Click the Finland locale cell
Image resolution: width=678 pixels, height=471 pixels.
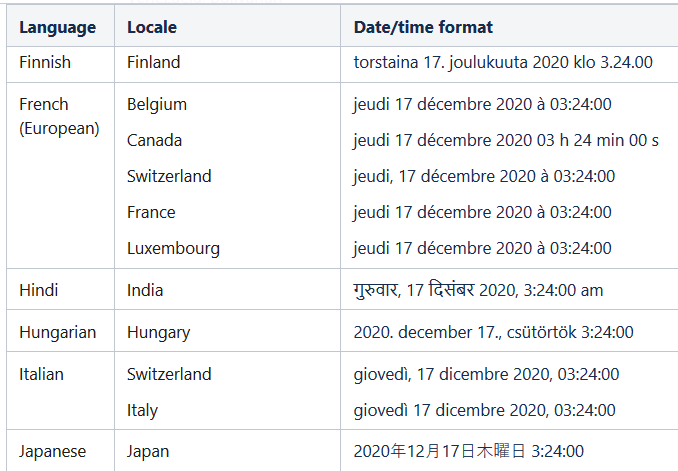pyautogui.click(x=154, y=62)
